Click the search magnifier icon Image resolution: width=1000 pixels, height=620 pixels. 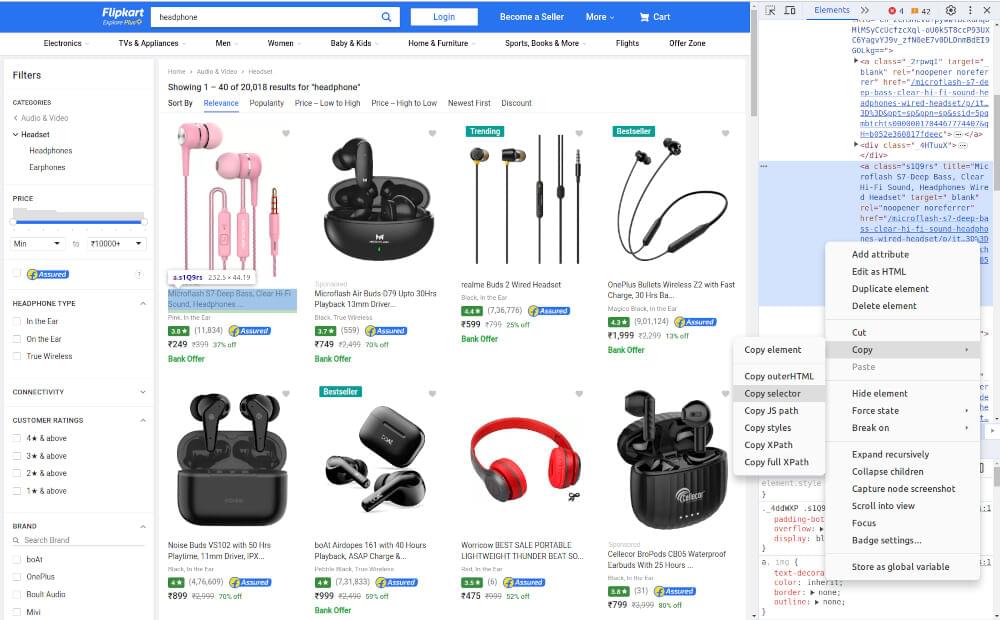click(x=387, y=16)
